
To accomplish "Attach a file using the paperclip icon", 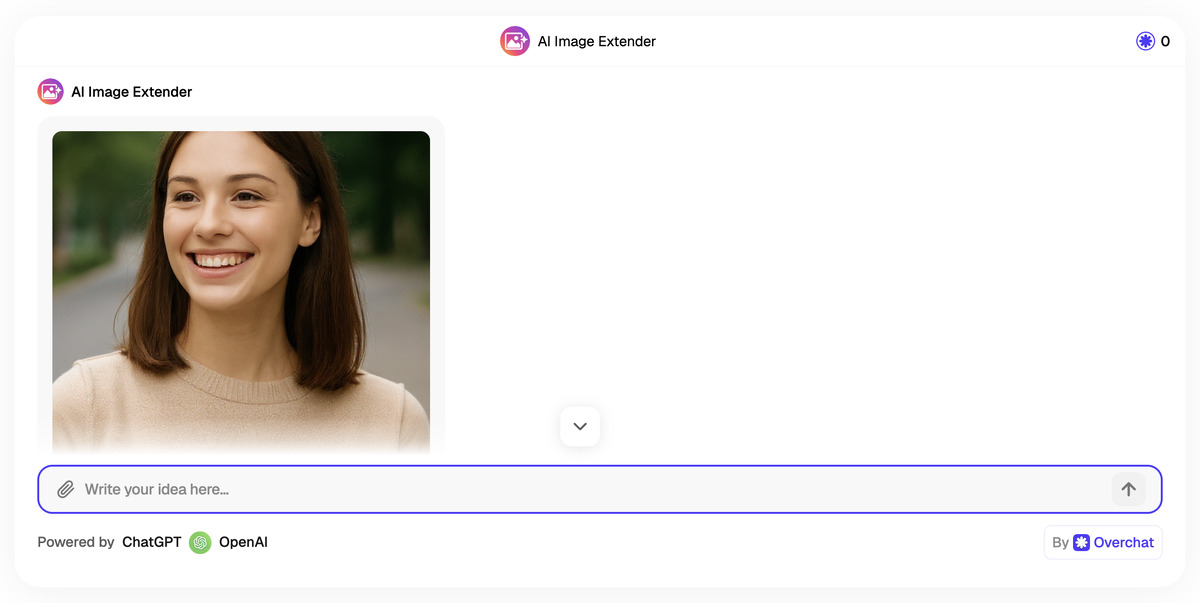I will pos(66,489).
